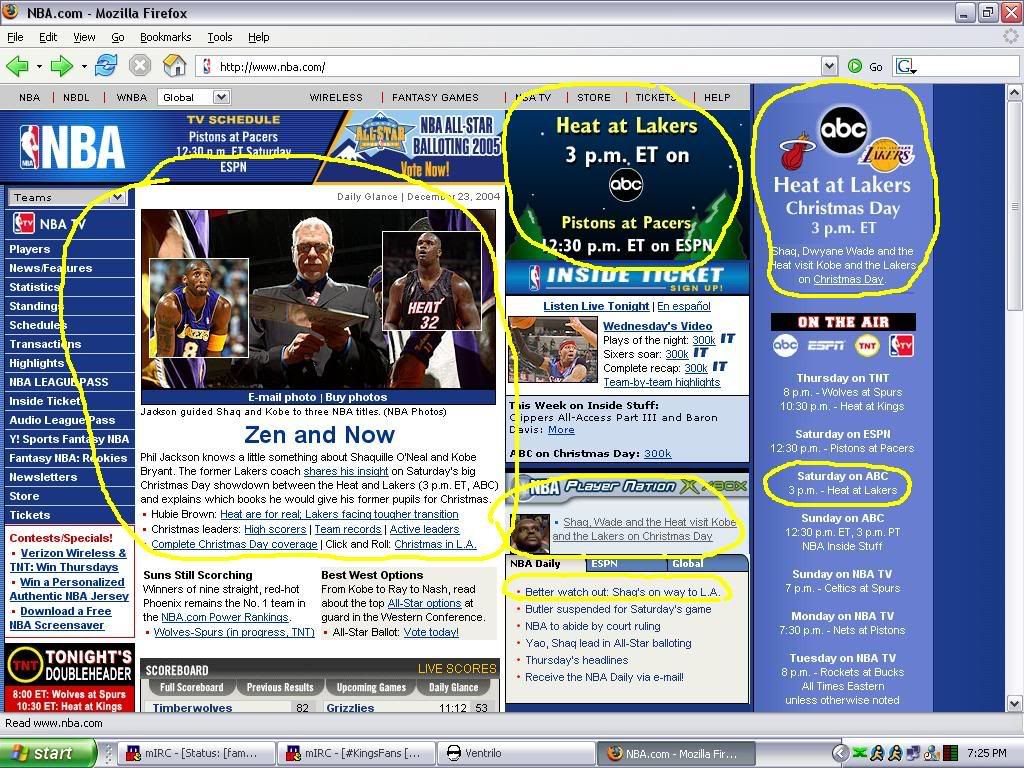
Task: Stop loading with the Stop icon
Action: pyautogui.click(x=140, y=66)
